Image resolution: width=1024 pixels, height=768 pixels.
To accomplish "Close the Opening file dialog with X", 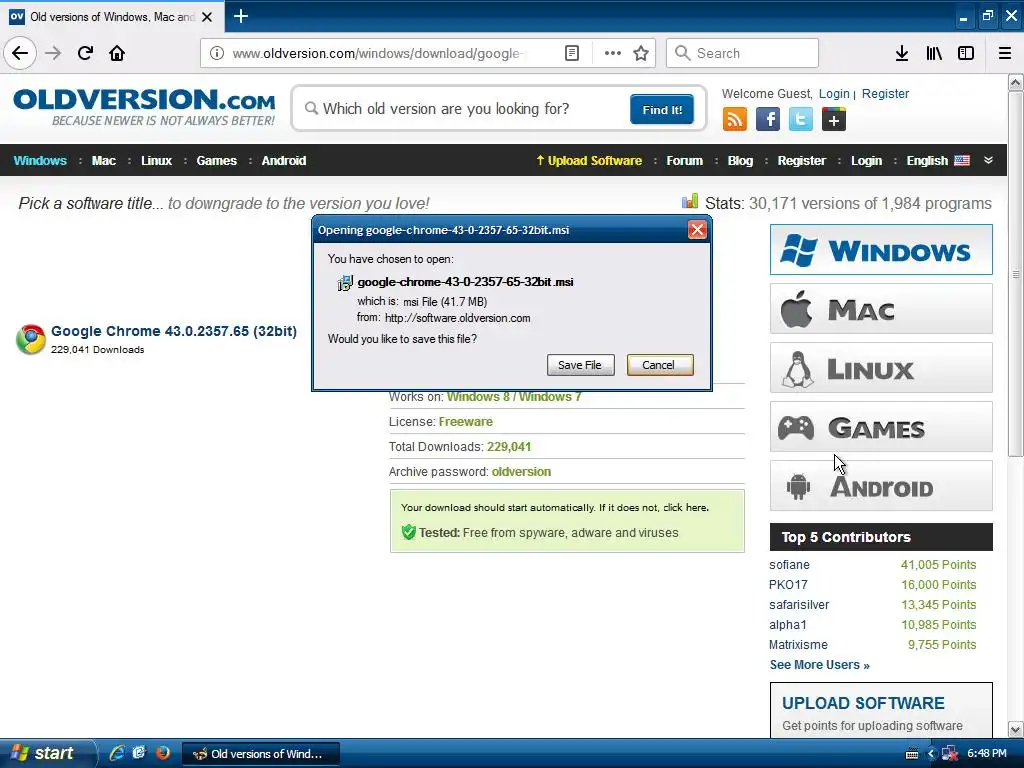I will point(697,230).
